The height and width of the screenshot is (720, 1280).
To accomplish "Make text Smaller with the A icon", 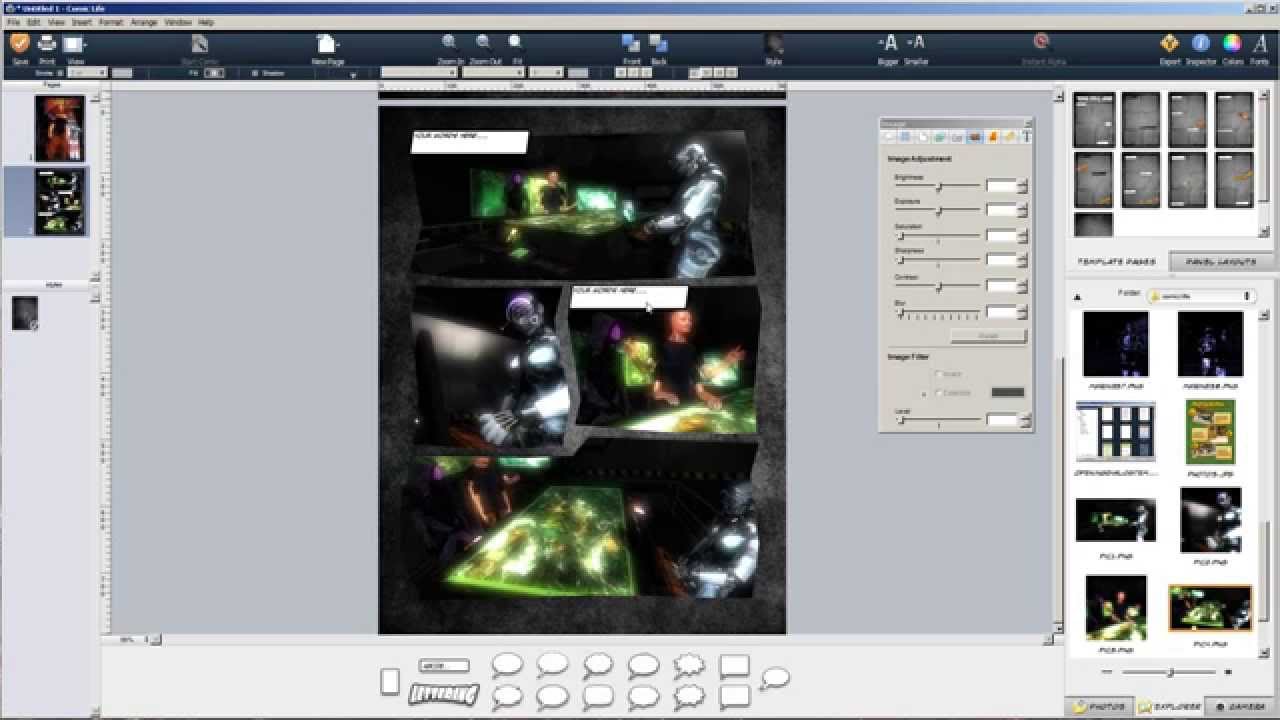I will pyautogui.click(x=916, y=43).
